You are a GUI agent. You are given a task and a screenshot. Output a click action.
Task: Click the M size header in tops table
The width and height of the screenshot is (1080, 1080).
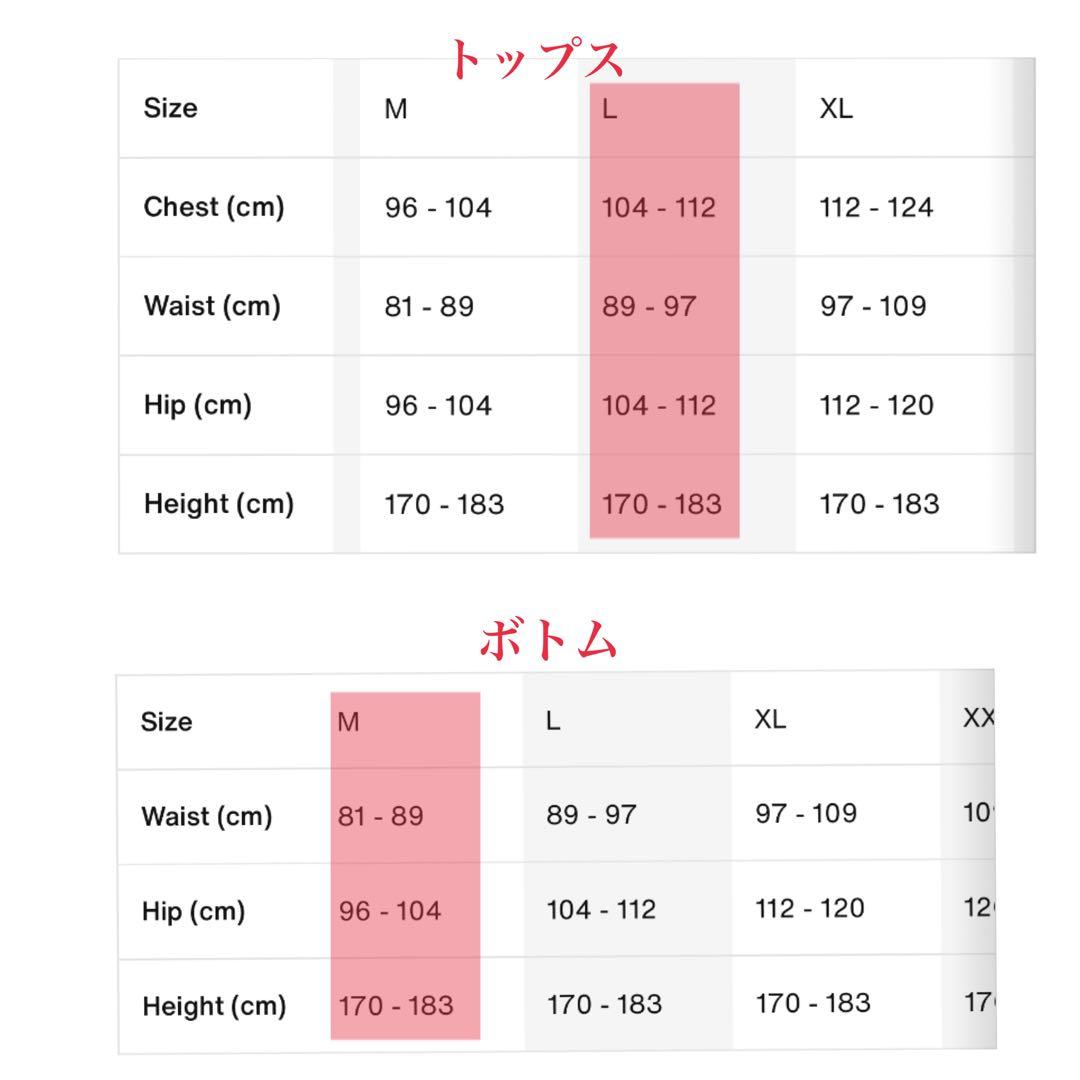[396, 110]
